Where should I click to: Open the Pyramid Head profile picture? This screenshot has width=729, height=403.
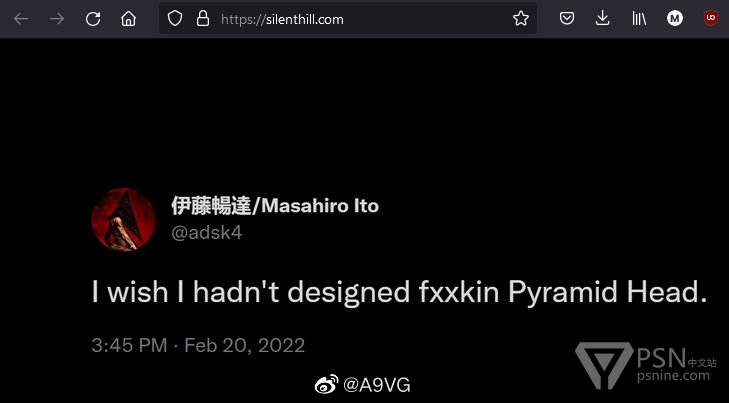tap(123, 220)
